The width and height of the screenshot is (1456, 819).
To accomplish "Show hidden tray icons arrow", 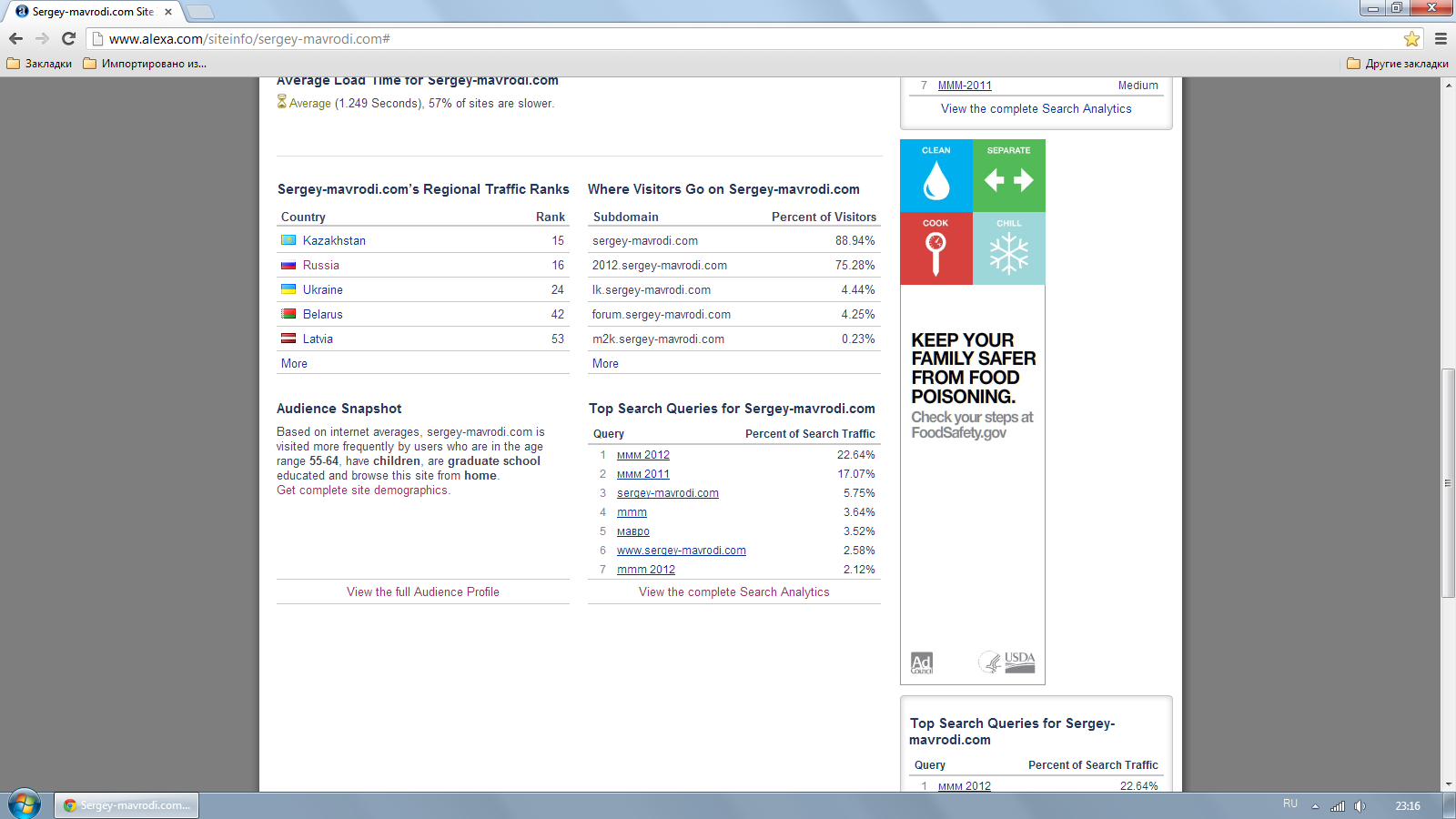I will (1315, 806).
